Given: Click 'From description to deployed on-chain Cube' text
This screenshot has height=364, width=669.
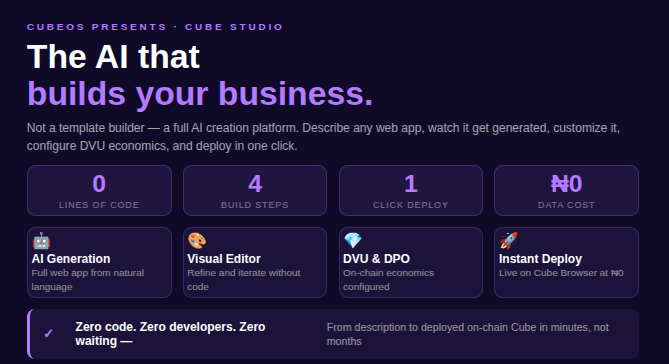Looking at the screenshot, I should [x=468, y=334].
